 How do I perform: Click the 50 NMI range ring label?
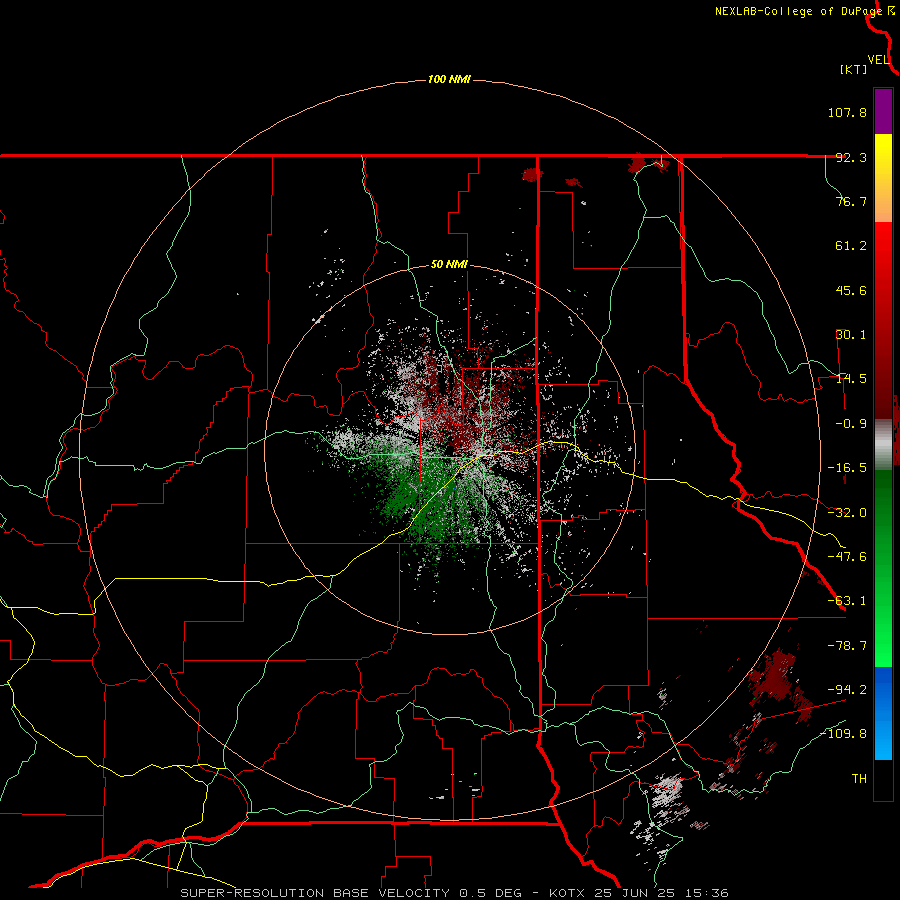449,265
